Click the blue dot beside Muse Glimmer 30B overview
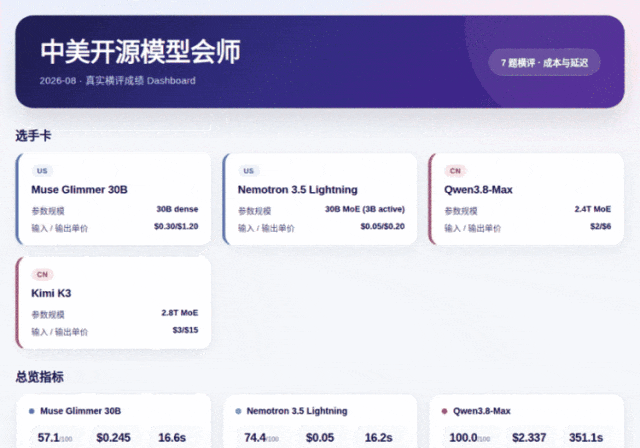Image resolution: width=640 pixels, height=448 pixels. point(32,411)
